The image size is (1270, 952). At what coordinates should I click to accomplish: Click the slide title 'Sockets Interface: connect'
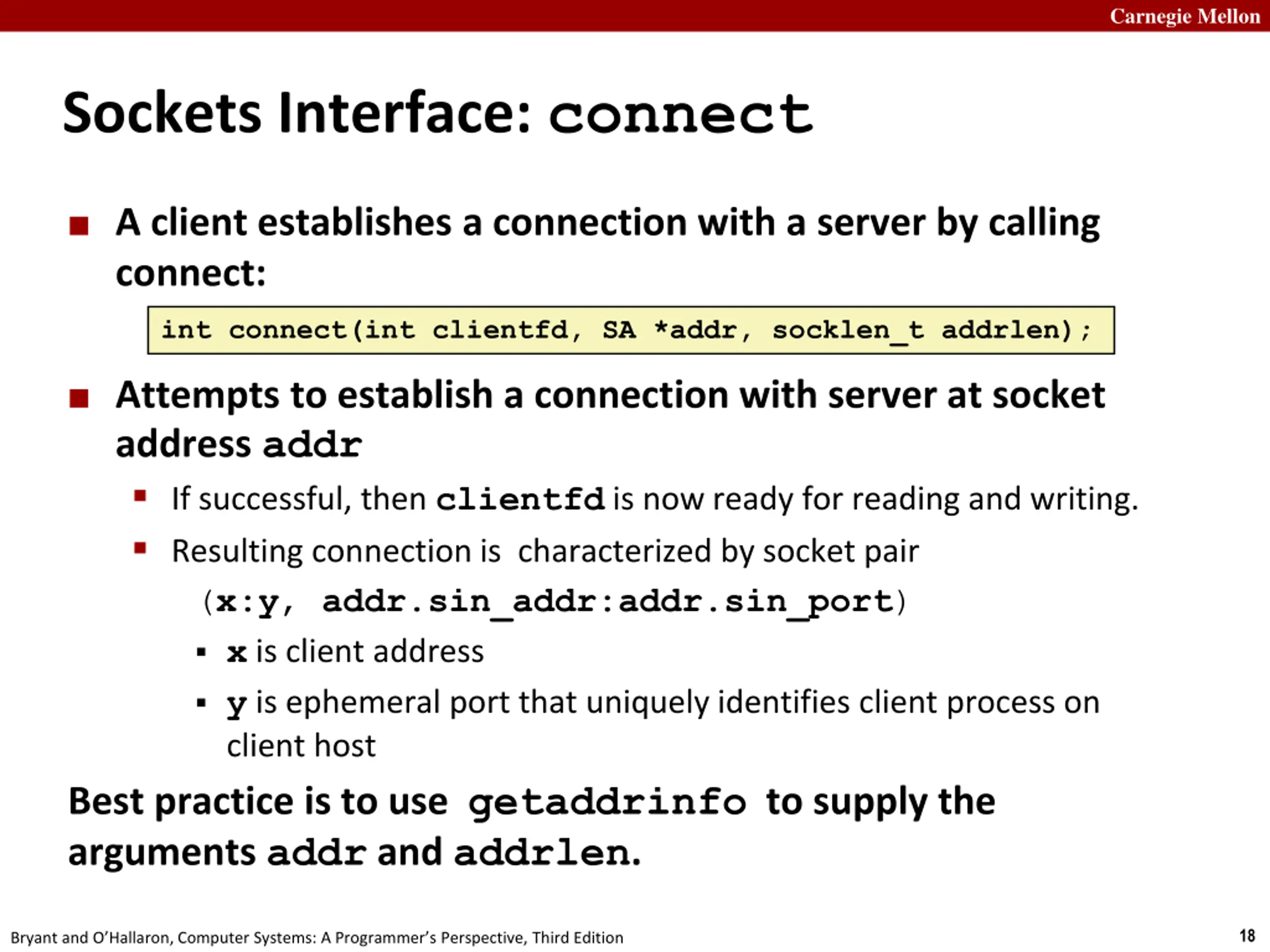438,113
